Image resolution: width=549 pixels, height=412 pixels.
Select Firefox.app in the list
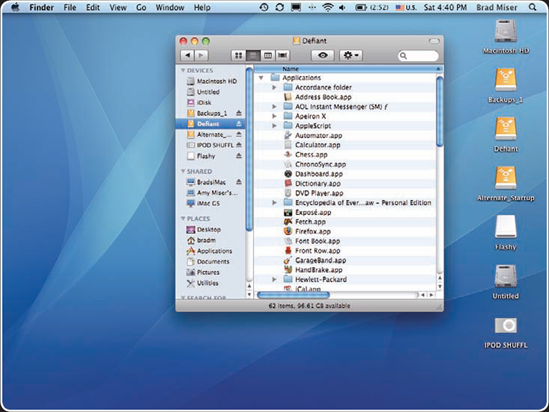click(345, 231)
